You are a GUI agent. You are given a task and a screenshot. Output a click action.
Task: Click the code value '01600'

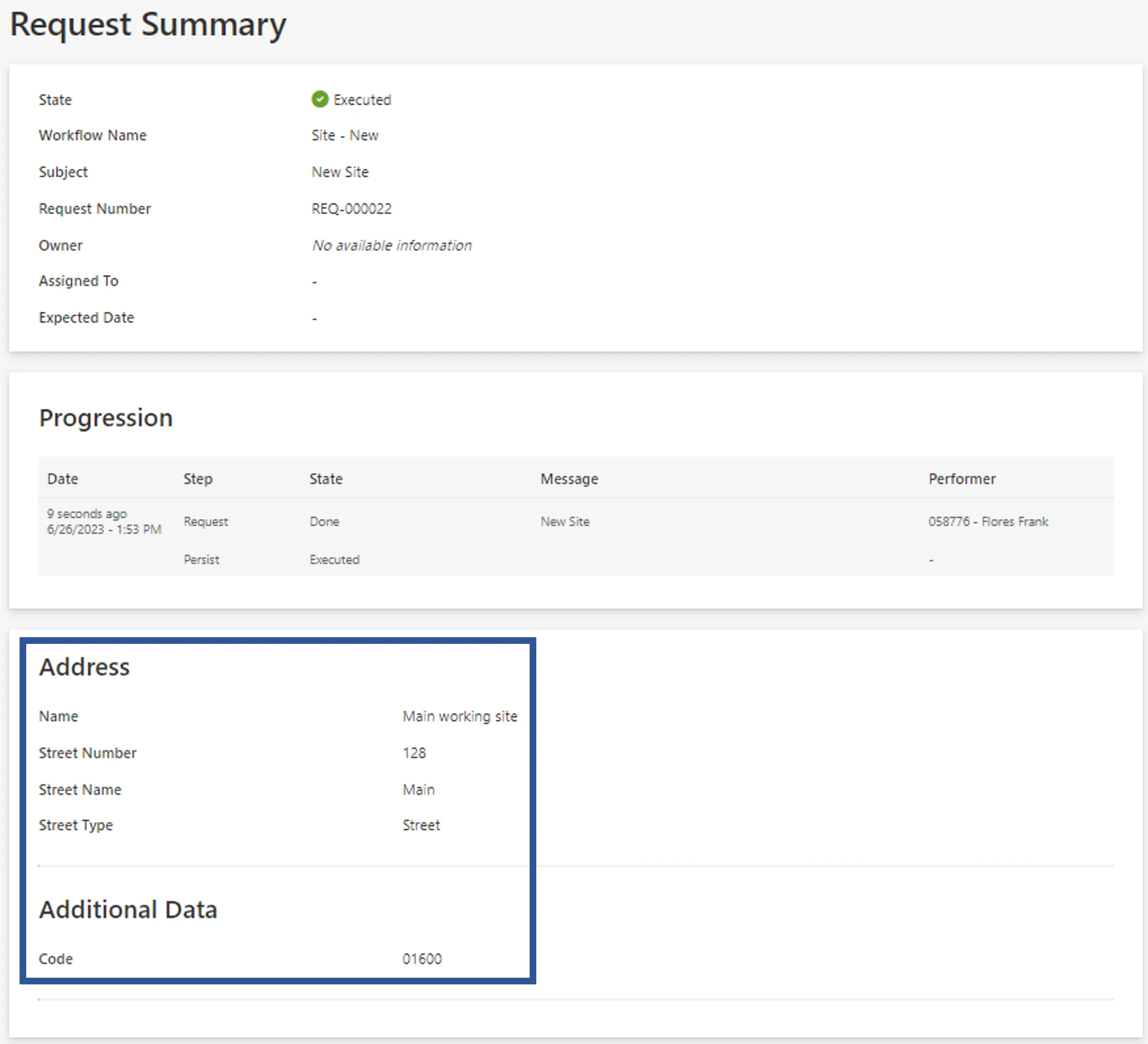[422, 959]
